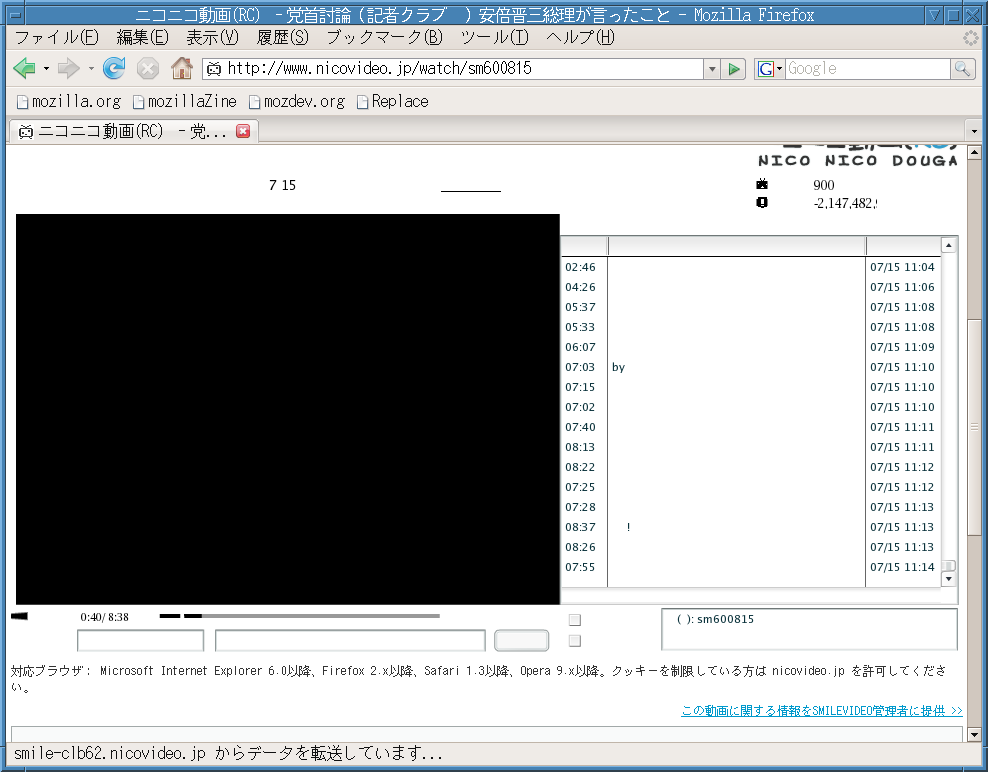988x772 pixels.
Task: Open the window menu button in title bar
Action: click(16, 14)
